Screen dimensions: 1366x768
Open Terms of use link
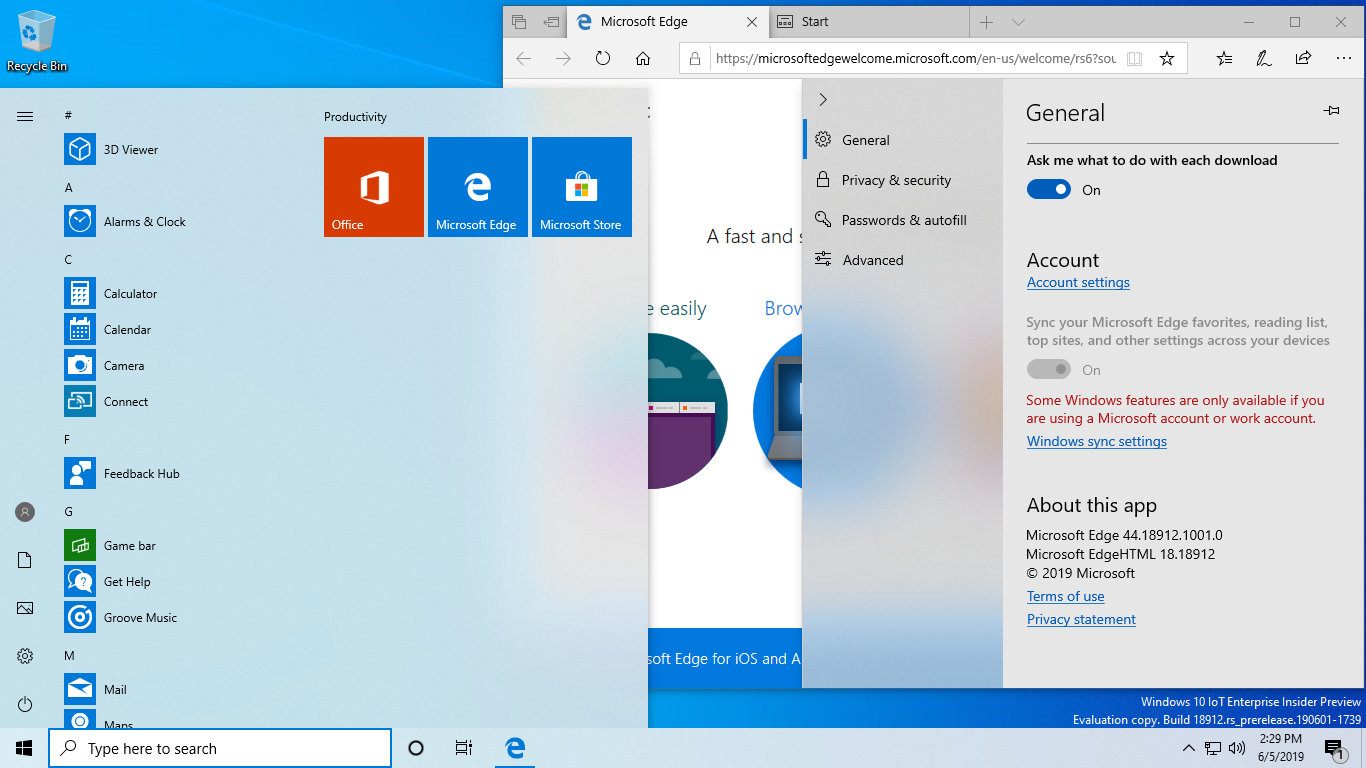click(x=1066, y=597)
